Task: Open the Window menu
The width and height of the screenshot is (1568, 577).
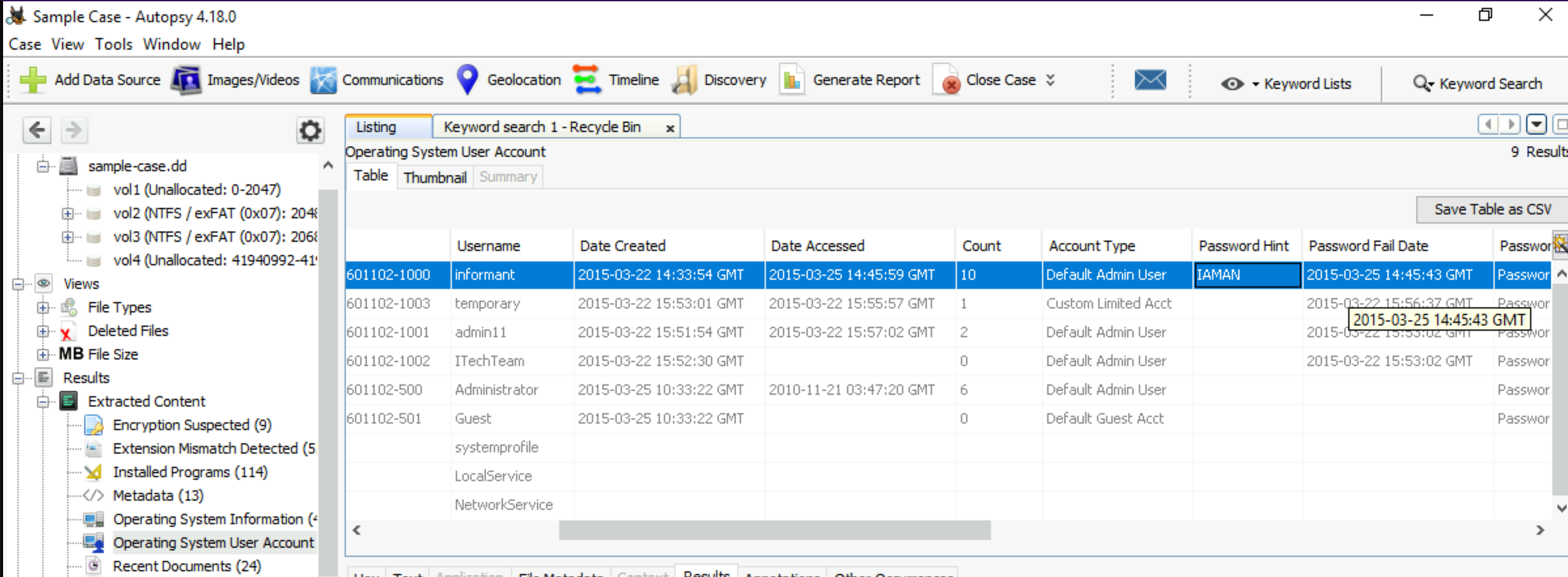Action: pos(172,44)
